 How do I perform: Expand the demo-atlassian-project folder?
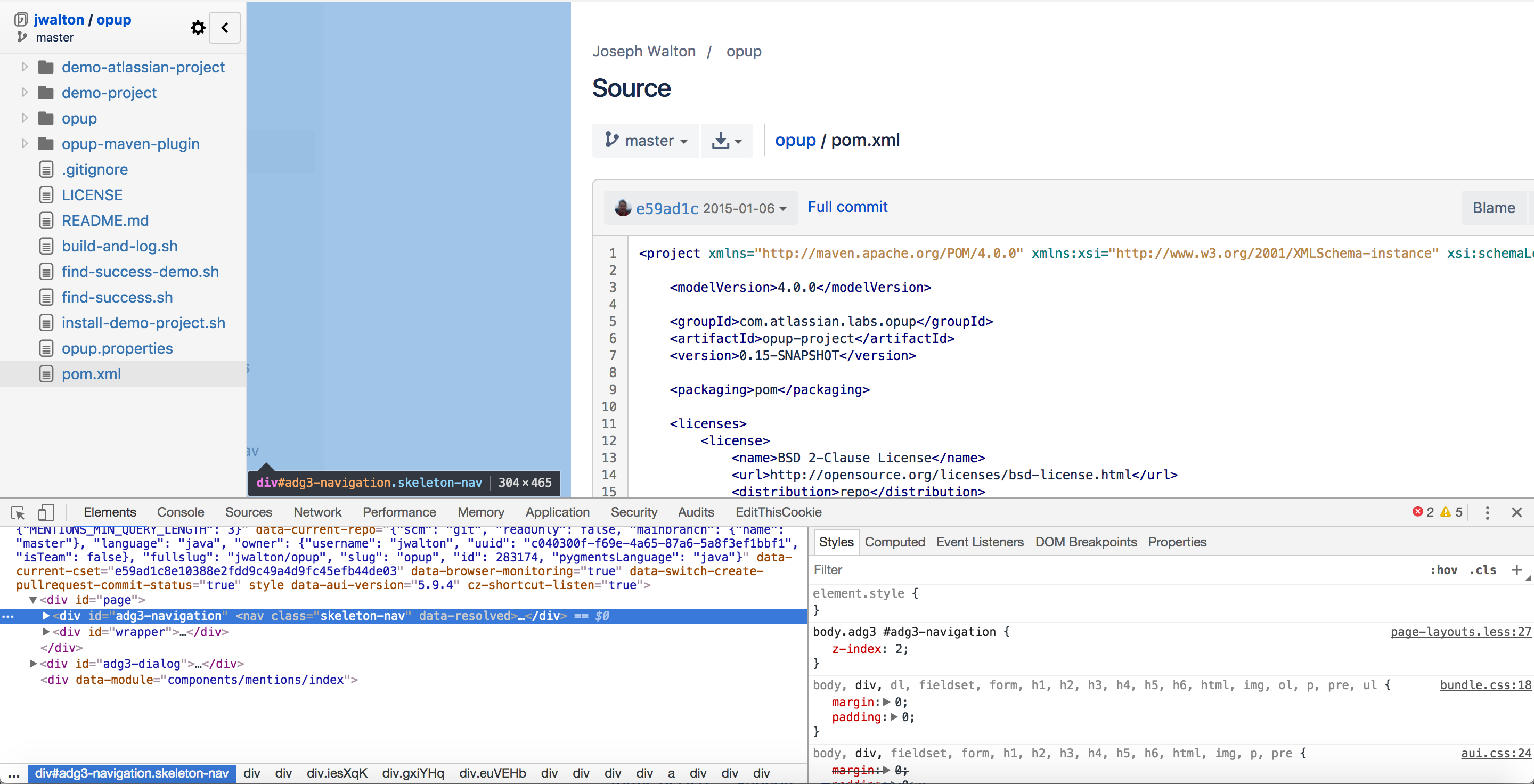pos(25,67)
